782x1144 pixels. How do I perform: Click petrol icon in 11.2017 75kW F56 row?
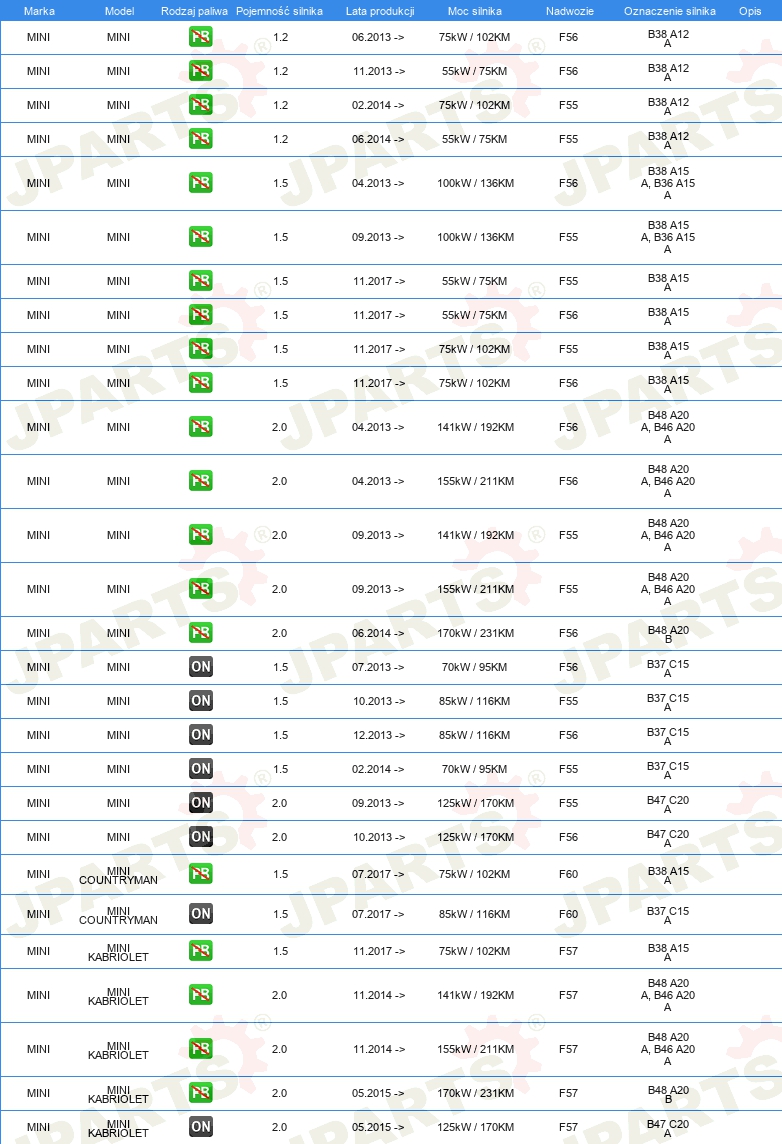click(x=201, y=382)
